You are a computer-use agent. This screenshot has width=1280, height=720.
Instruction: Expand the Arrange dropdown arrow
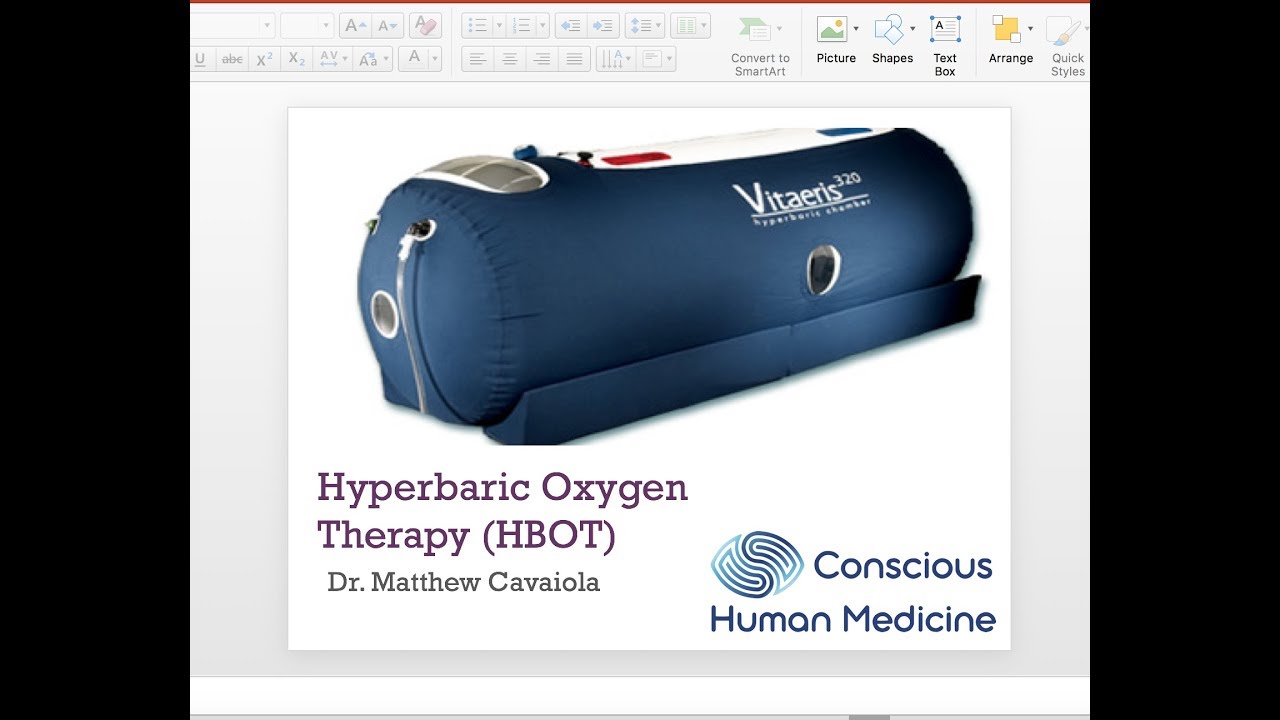tap(1030, 29)
